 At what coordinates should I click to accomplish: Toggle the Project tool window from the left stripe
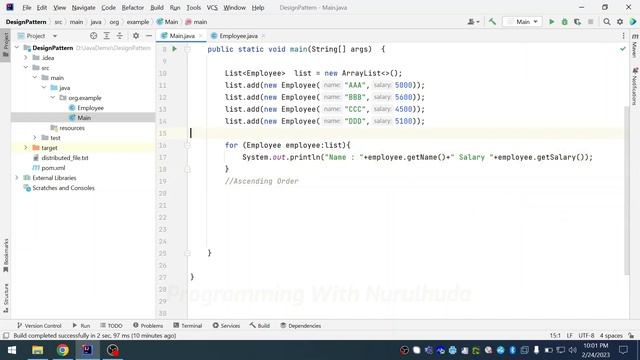click(x=6, y=44)
